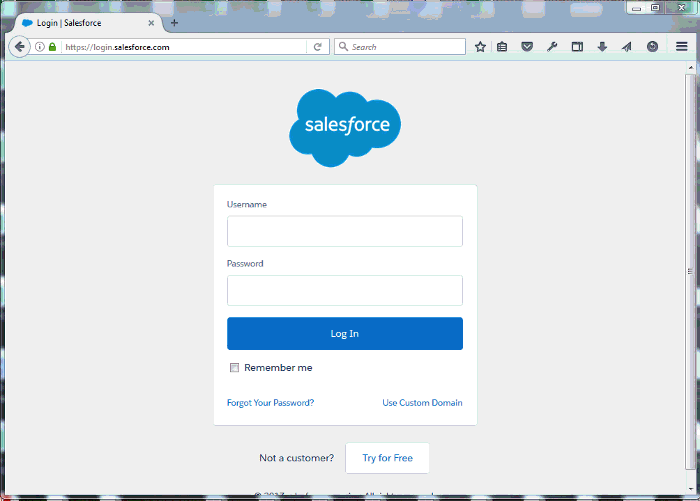Open the Firefox hamburger menu

click(681, 47)
